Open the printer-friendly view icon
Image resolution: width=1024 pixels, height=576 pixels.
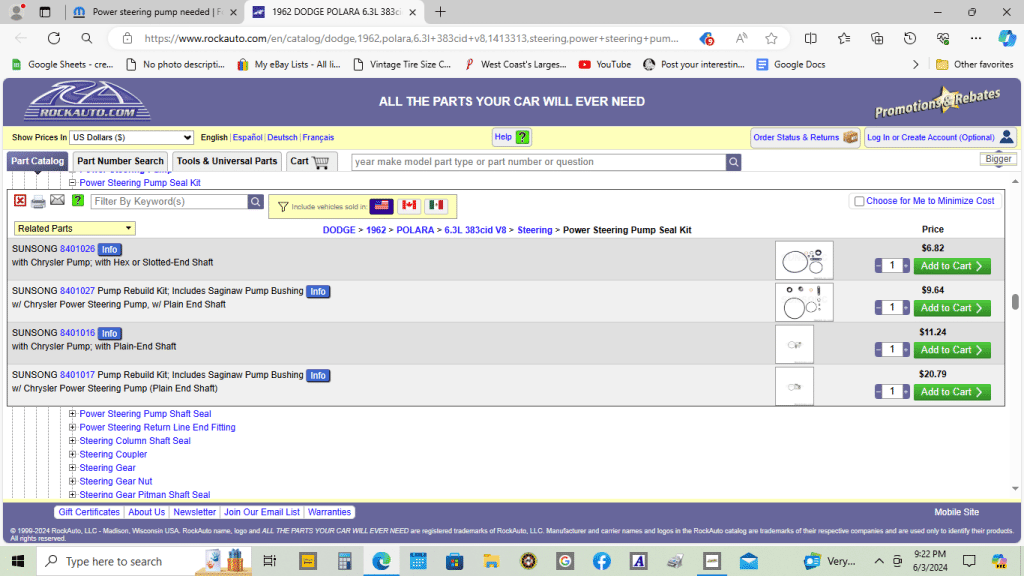38,201
